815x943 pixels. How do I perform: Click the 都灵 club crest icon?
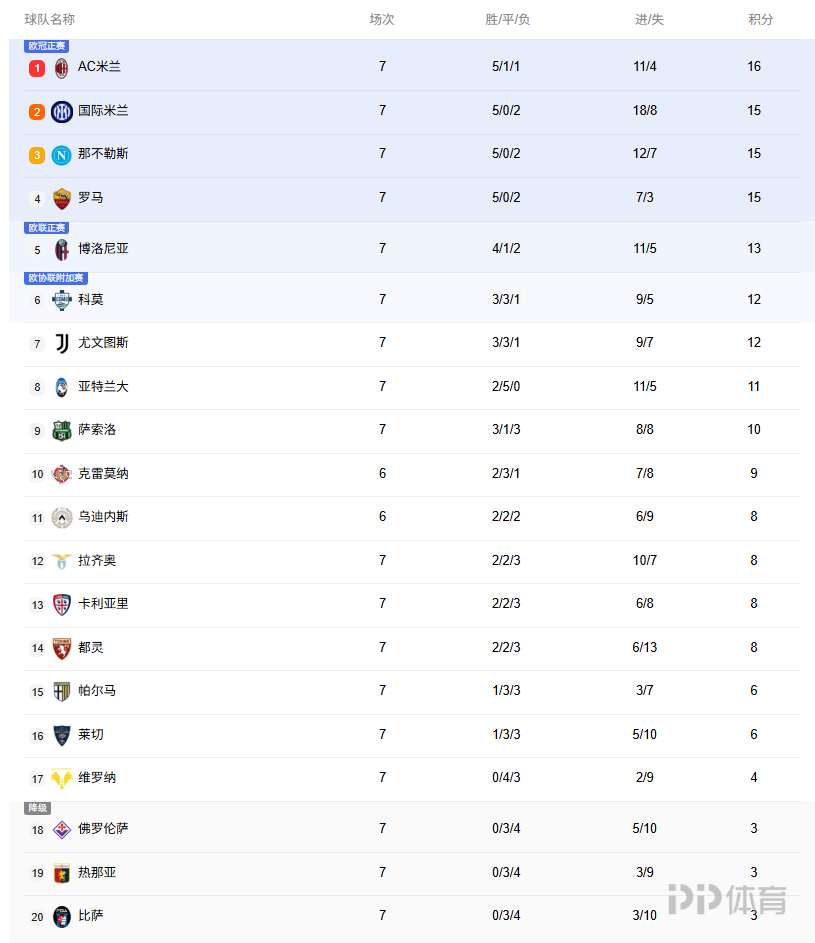click(x=62, y=648)
